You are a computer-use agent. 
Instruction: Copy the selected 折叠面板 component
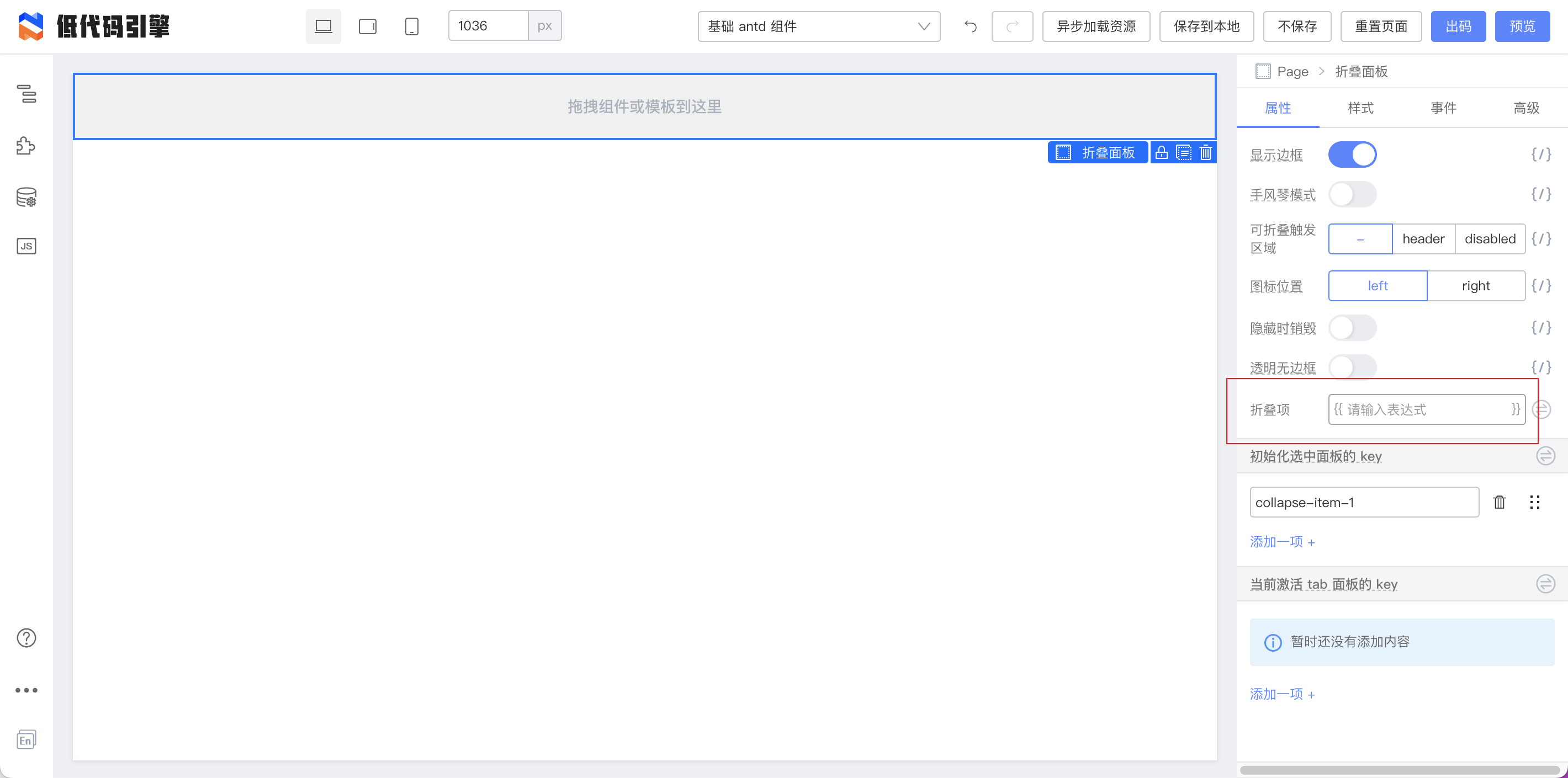(1183, 152)
